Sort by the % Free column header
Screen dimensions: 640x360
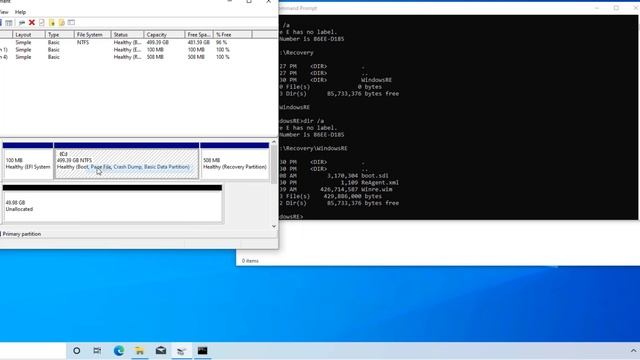[233, 35]
